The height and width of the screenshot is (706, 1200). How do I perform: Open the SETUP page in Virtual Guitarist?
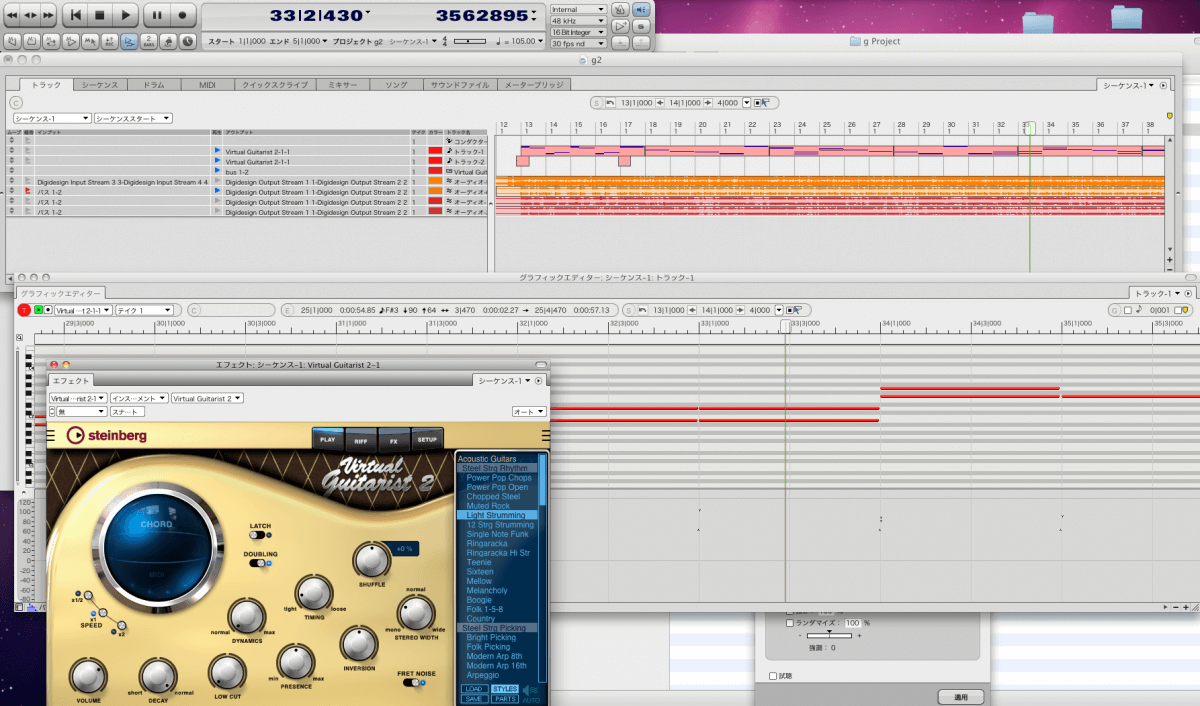427,439
